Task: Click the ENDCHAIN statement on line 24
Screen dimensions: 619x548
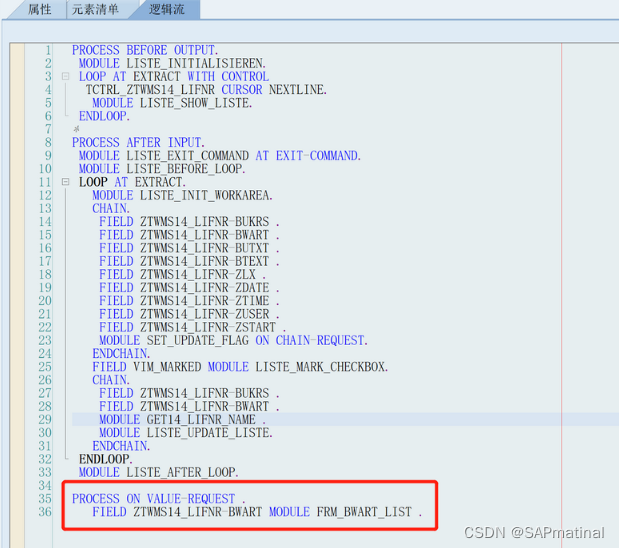Action: tap(121, 354)
